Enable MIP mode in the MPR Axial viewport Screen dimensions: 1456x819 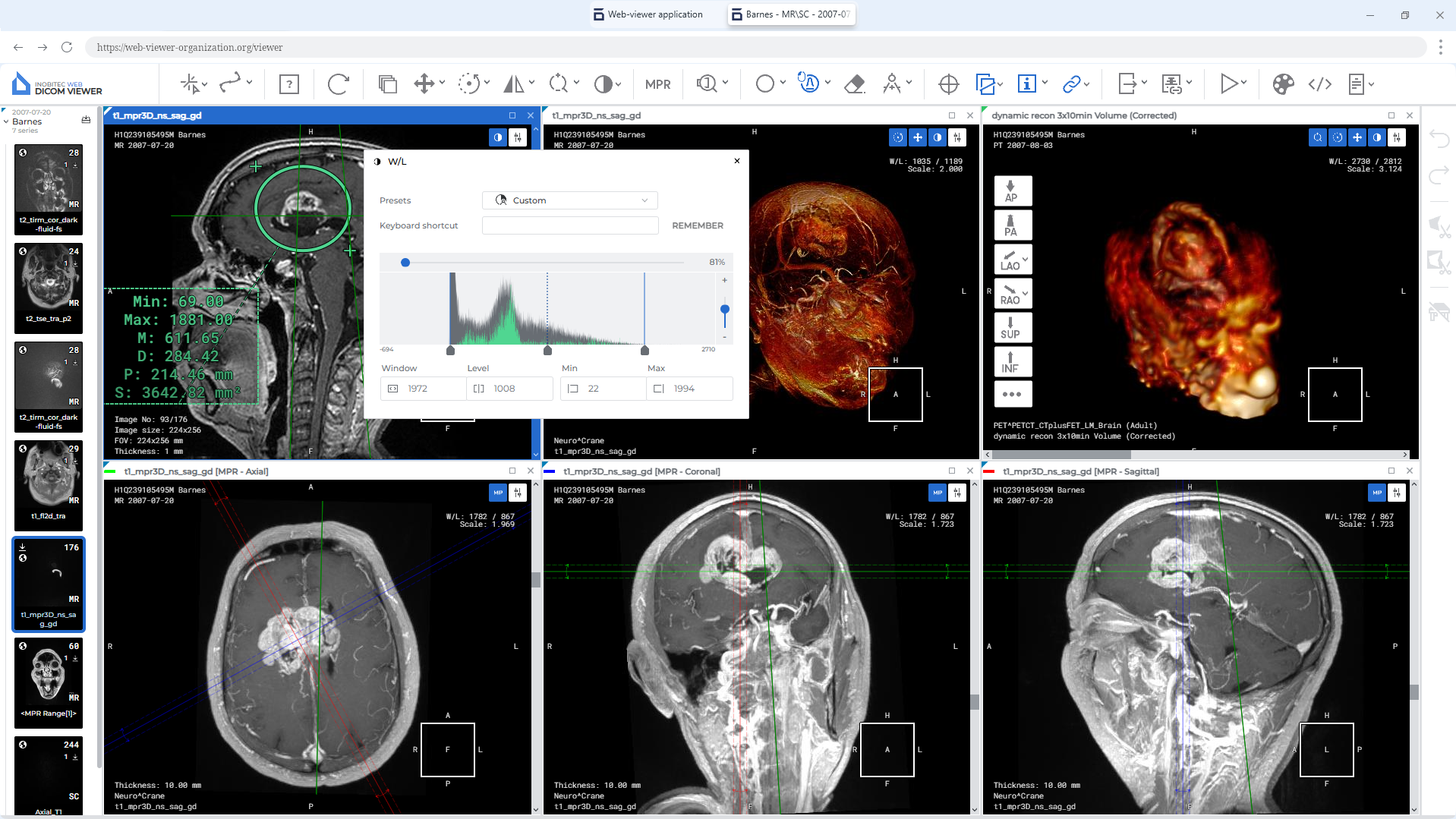coord(498,493)
